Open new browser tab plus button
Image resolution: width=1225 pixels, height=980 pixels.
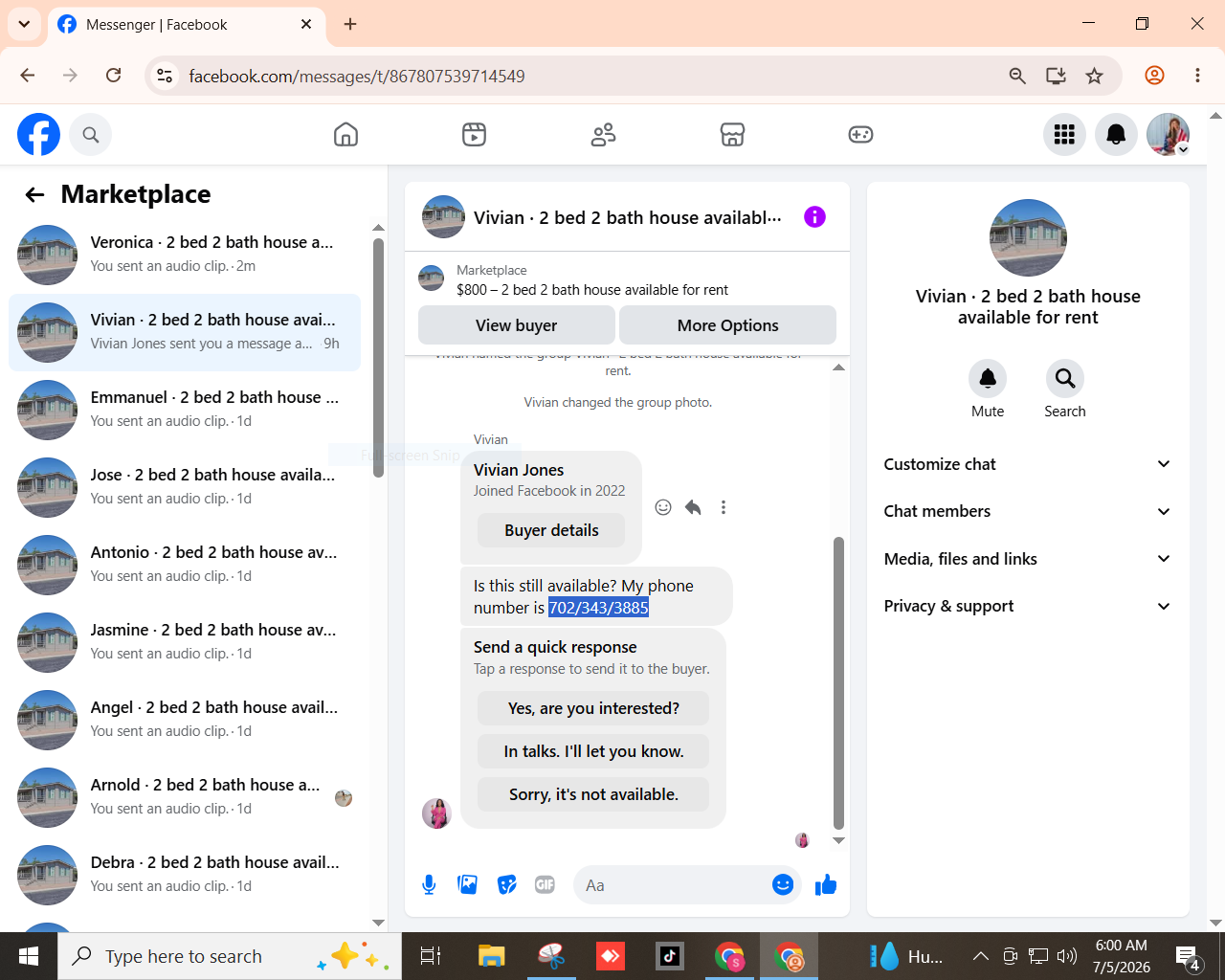[x=350, y=24]
